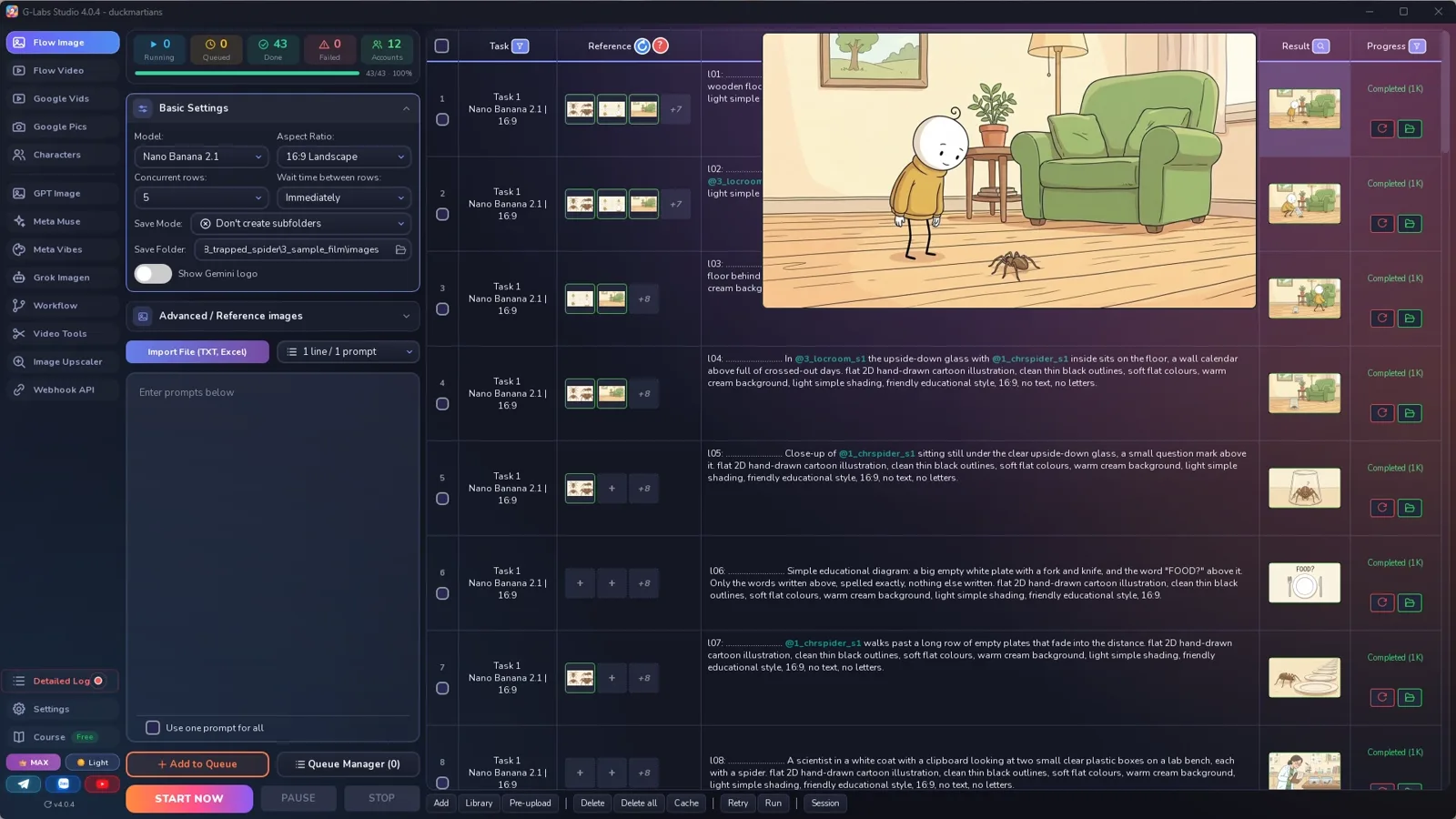Open the YouTube link icon

tap(102, 784)
